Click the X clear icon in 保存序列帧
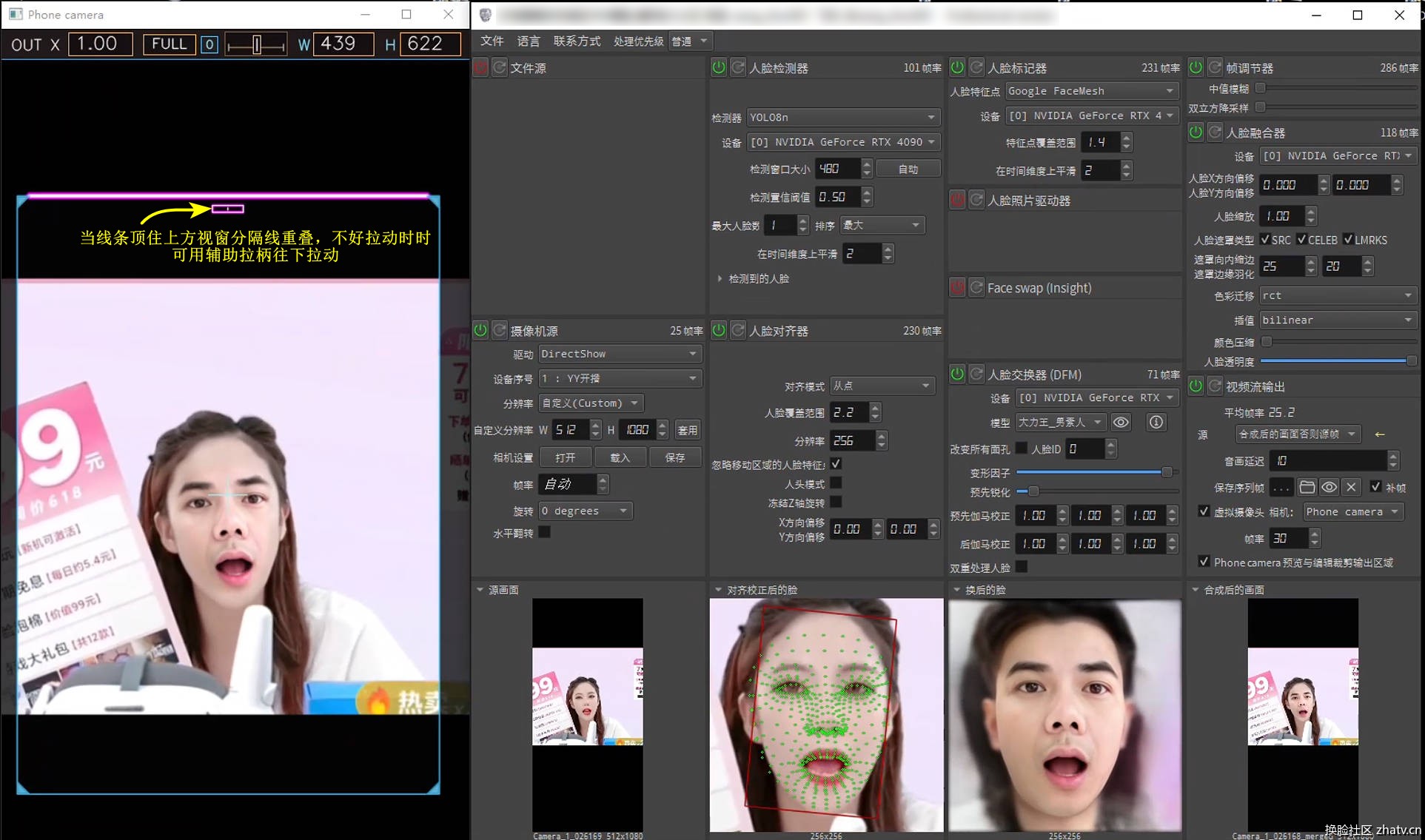Screen dimensions: 1425x840 point(1351,487)
